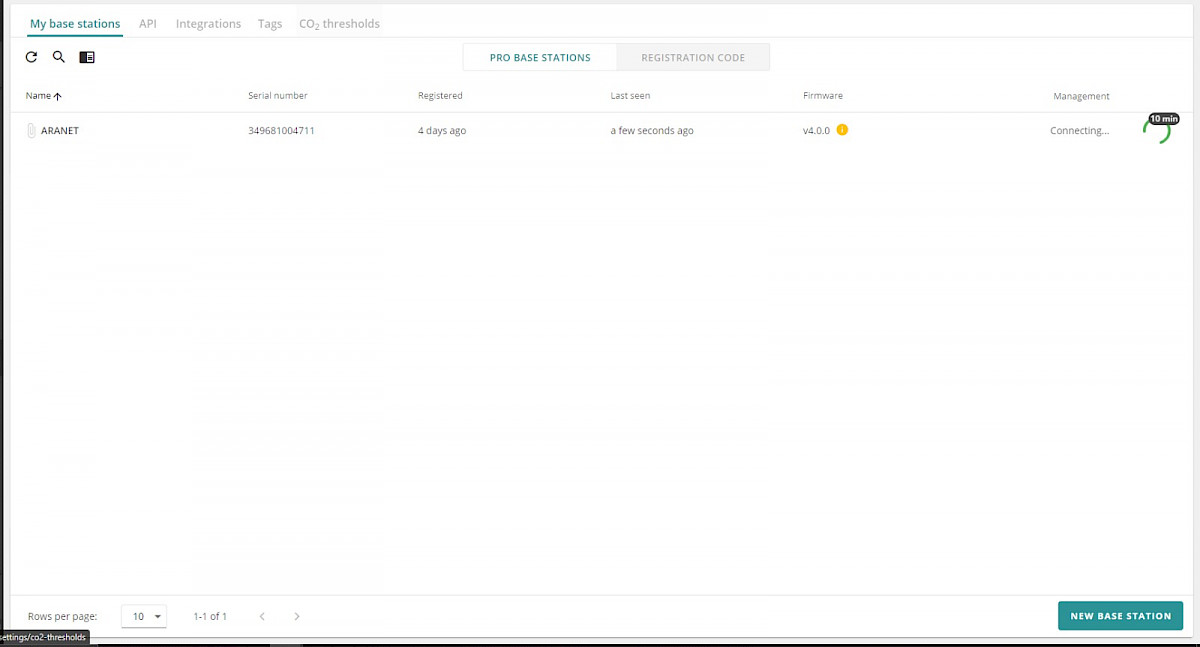1200x647 pixels.
Task: Click serial number 349681004711
Action: [281, 131]
